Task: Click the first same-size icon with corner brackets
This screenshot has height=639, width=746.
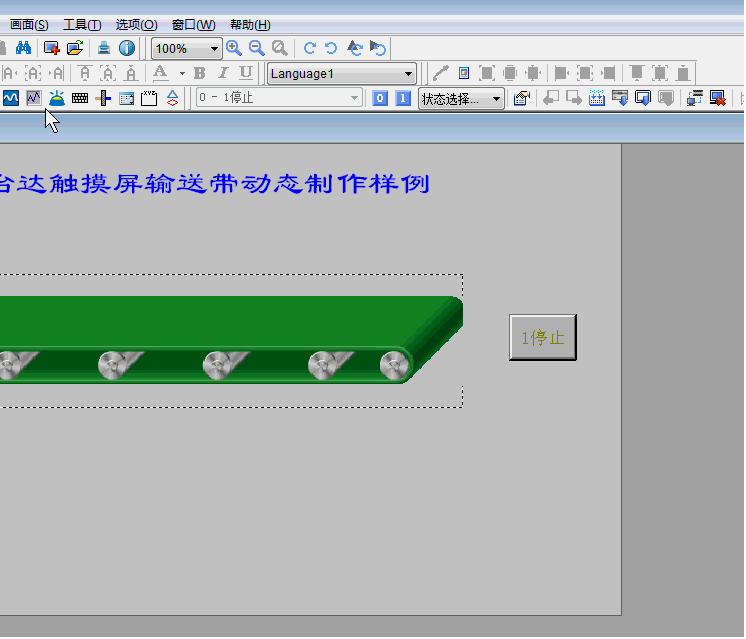Action: (486, 73)
